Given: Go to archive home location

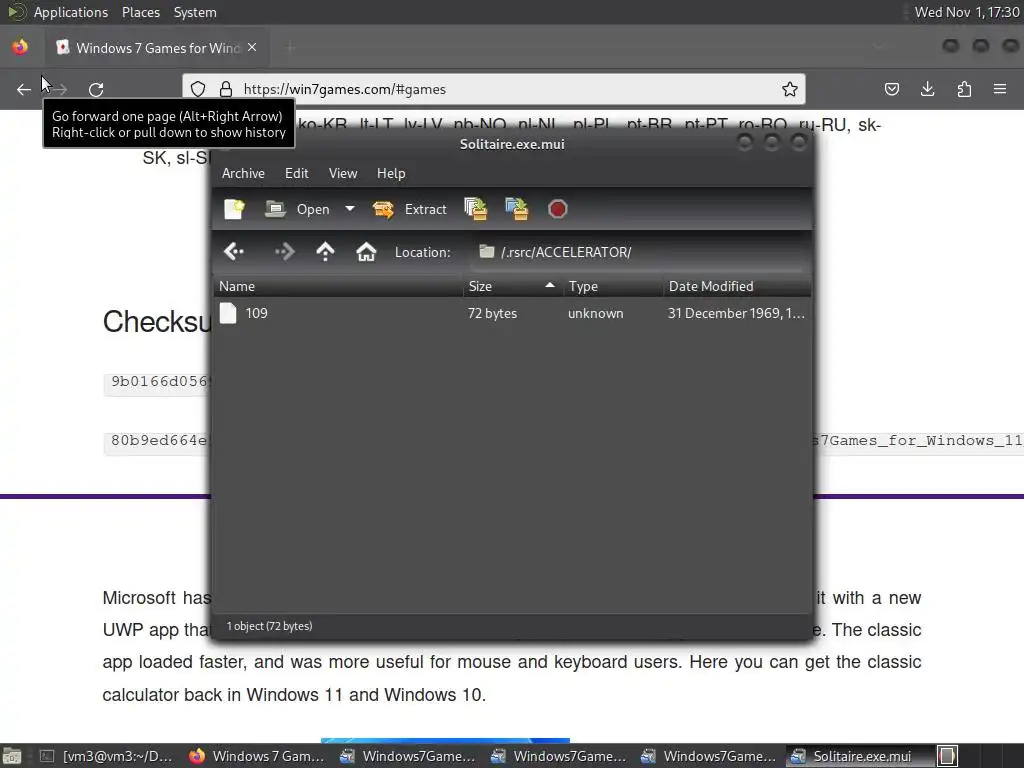Looking at the screenshot, I should click(x=366, y=251).
